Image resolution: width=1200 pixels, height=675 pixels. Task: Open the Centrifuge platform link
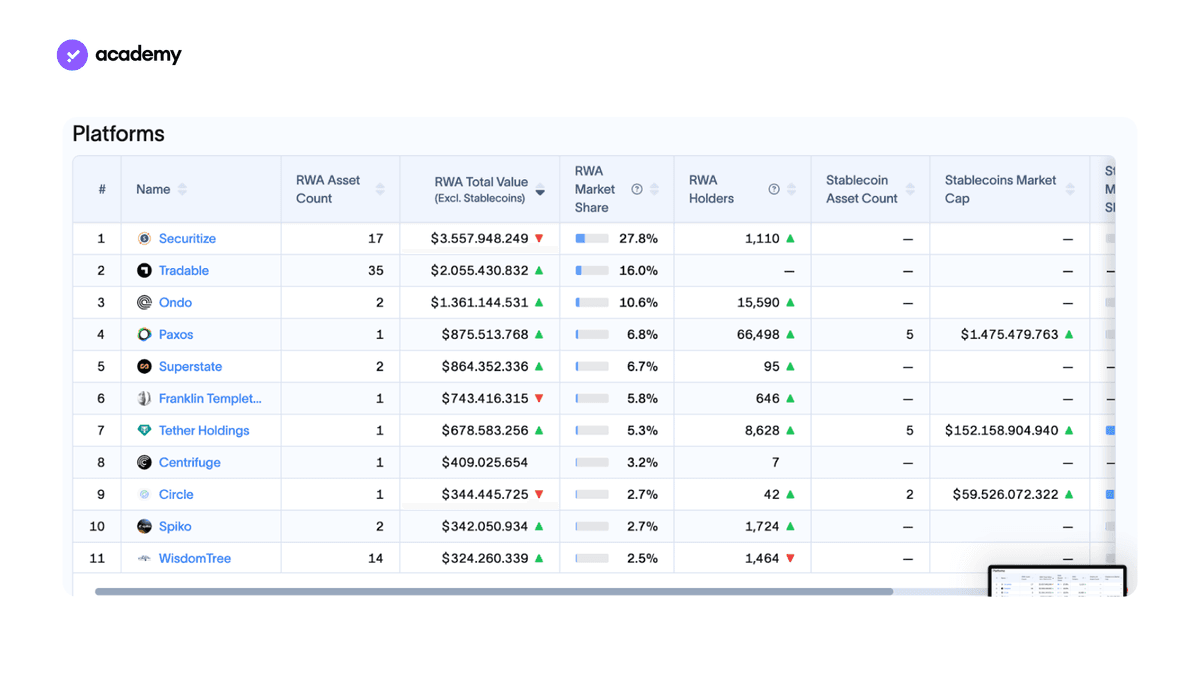coord(190,462)
